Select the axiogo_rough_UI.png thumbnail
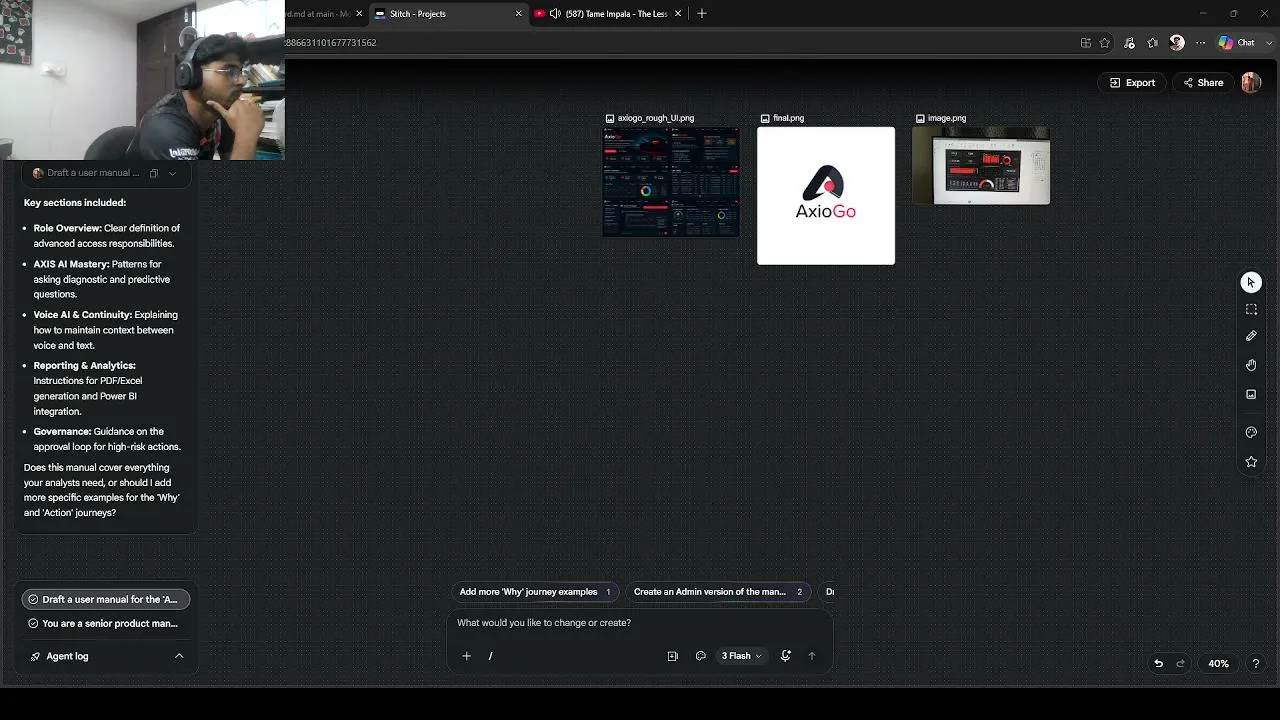Image resolution: width=1280 pixels, height=720 pixels. (x=671, y=182)
